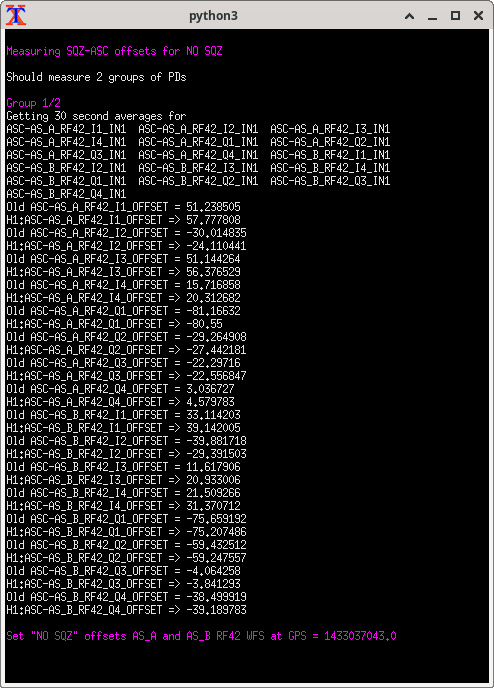Click the H1:ASC-AS_A_RF42_Q4_OFFSET line
The image size is (494, 688).
click(x=120, y=402)
